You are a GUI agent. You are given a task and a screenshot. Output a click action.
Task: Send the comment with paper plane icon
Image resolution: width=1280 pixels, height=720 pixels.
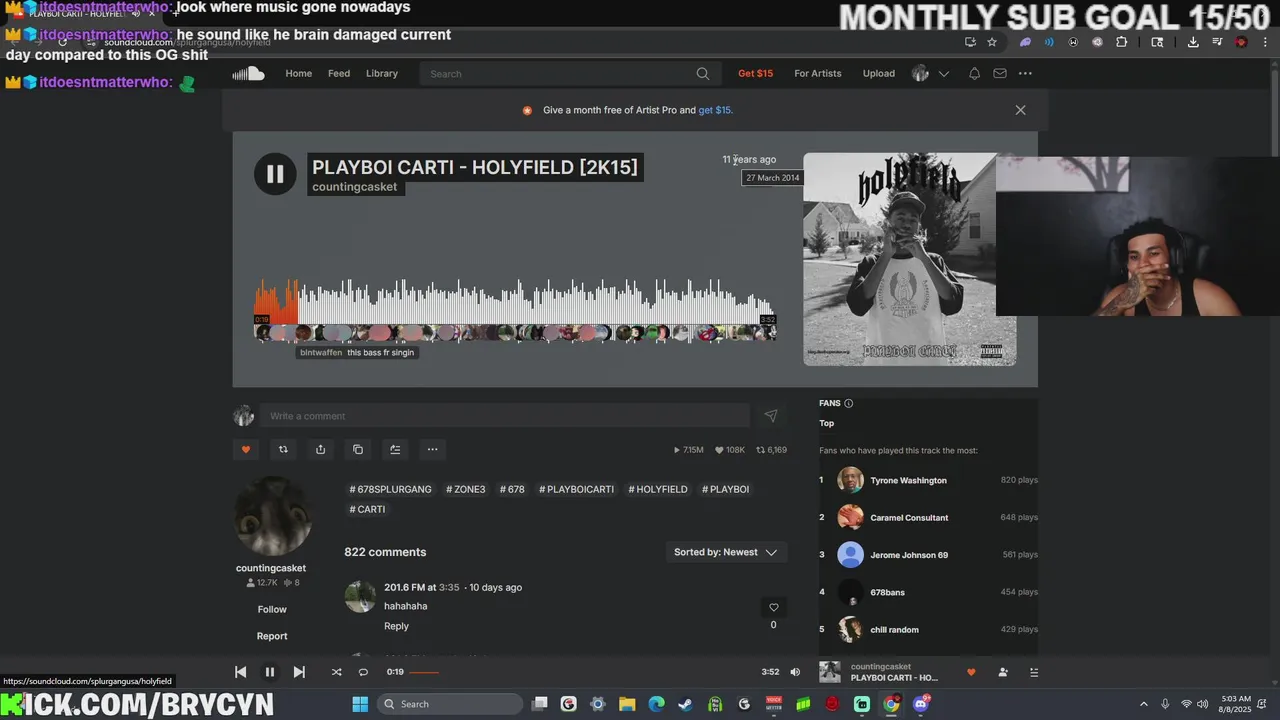[x=771, y=416]
